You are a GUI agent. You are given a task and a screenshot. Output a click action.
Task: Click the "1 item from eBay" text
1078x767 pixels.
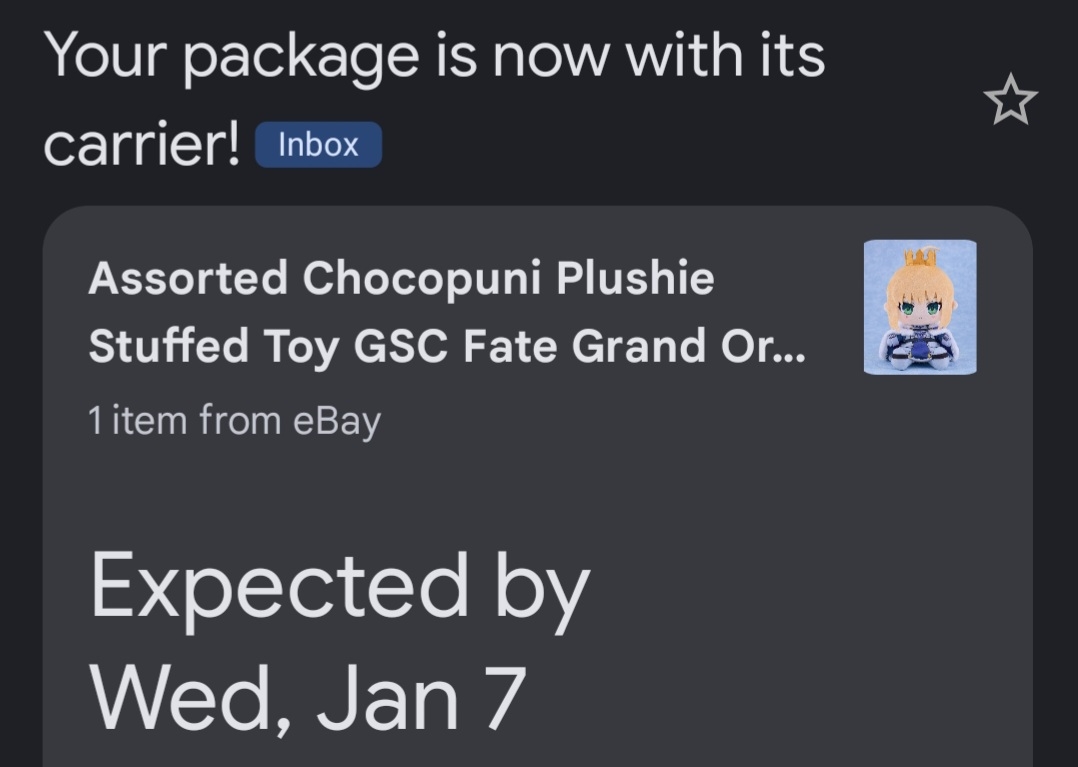[x=234, y=421]
